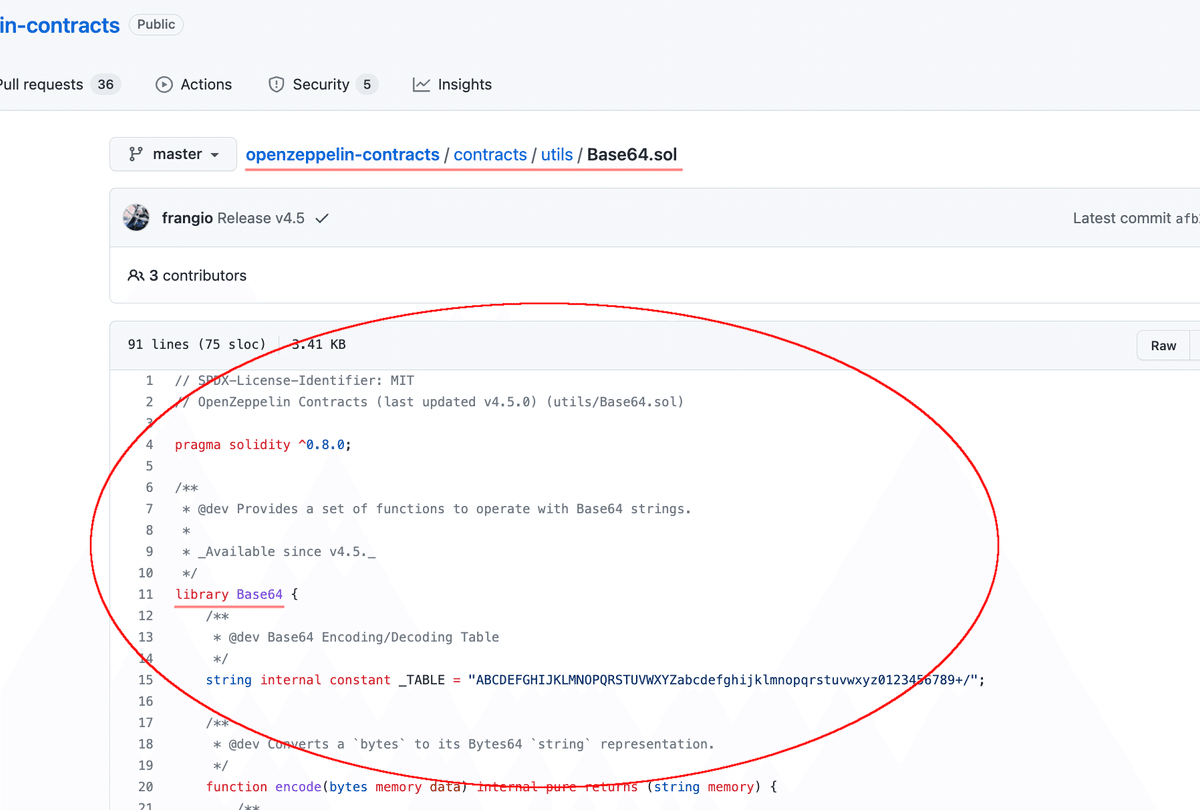Viewport: 1200px width, 810px height.
Task: Click the _TABLE constant string line
Action: (x=596, y=680)
